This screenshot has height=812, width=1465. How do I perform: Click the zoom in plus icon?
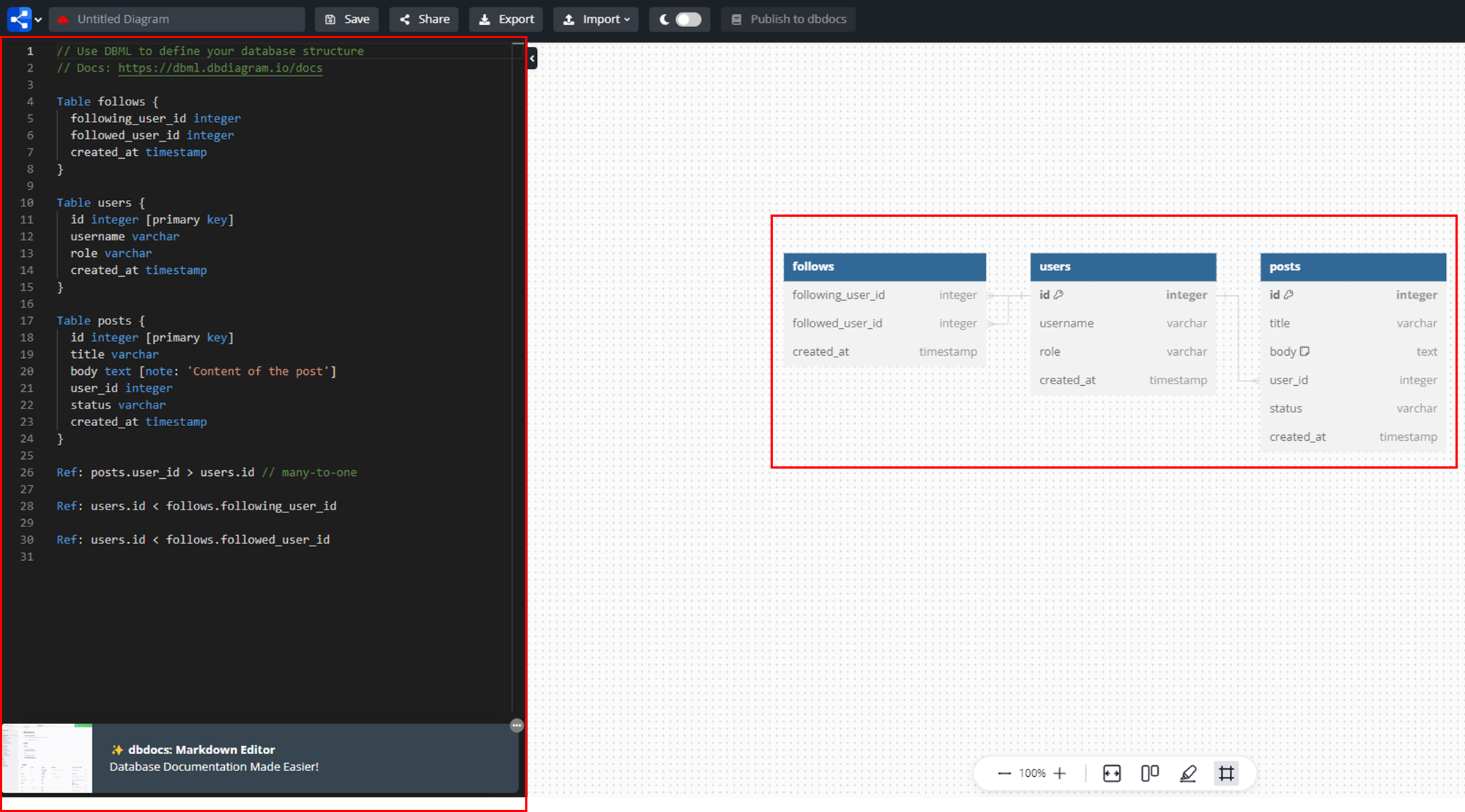[x=1060, y=773]
